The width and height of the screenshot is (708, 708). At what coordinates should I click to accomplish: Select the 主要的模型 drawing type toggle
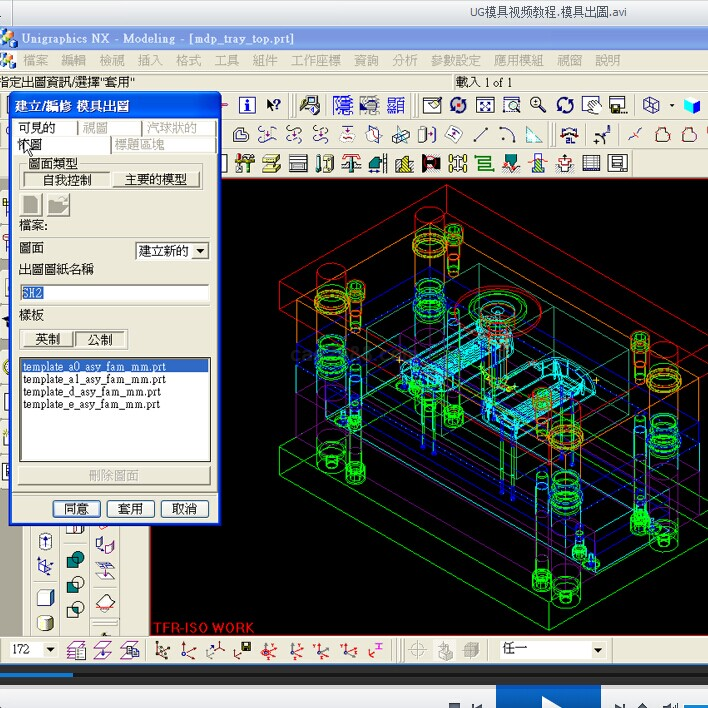point(156,180)
